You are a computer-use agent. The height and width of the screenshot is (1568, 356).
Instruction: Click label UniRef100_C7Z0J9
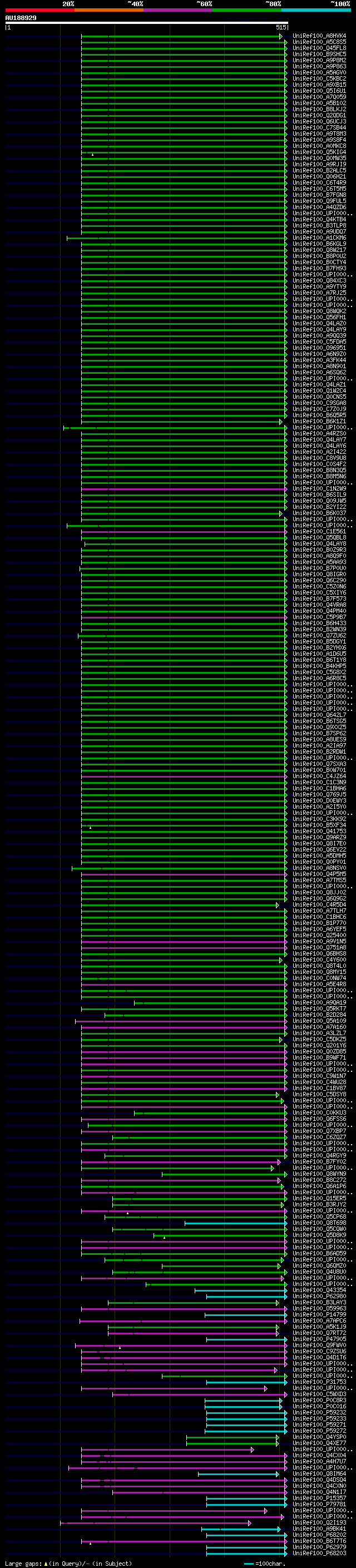pos(319,409)
